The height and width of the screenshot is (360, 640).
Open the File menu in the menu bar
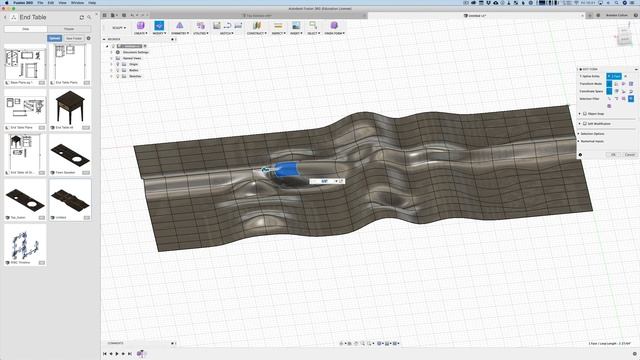pos(40,2)
